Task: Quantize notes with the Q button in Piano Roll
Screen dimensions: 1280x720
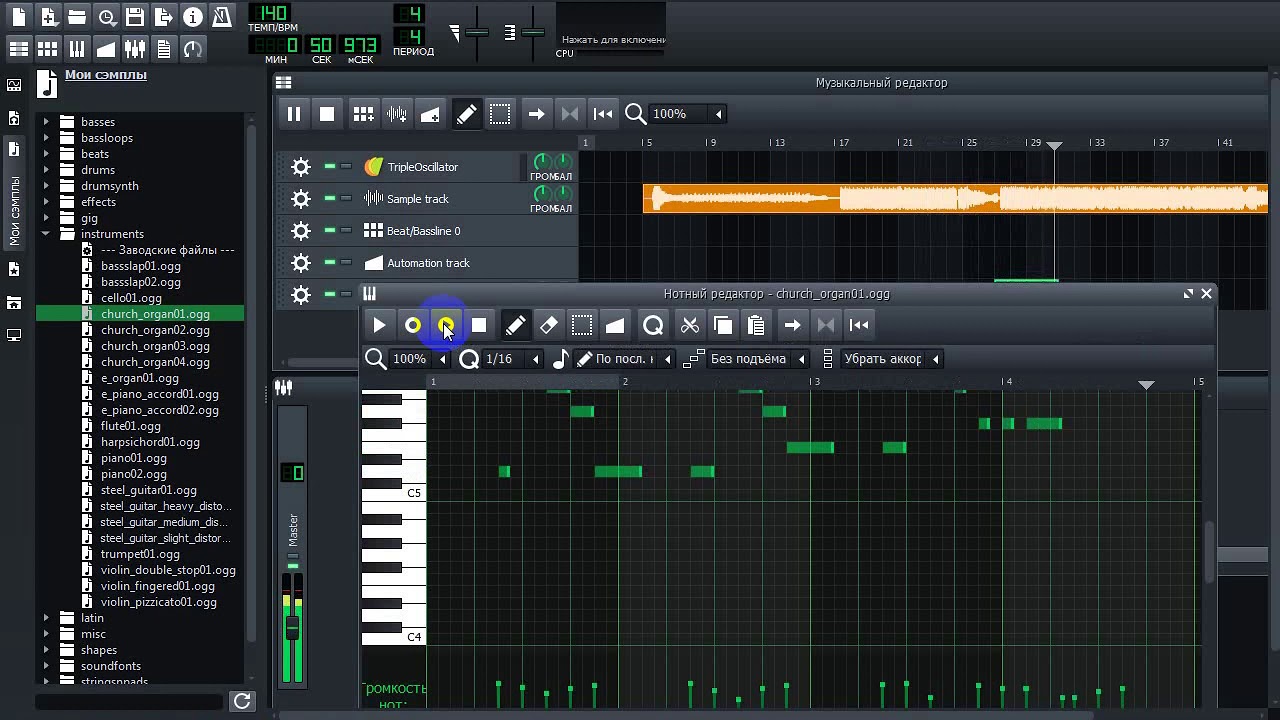Action: click(x=653, y=325)
